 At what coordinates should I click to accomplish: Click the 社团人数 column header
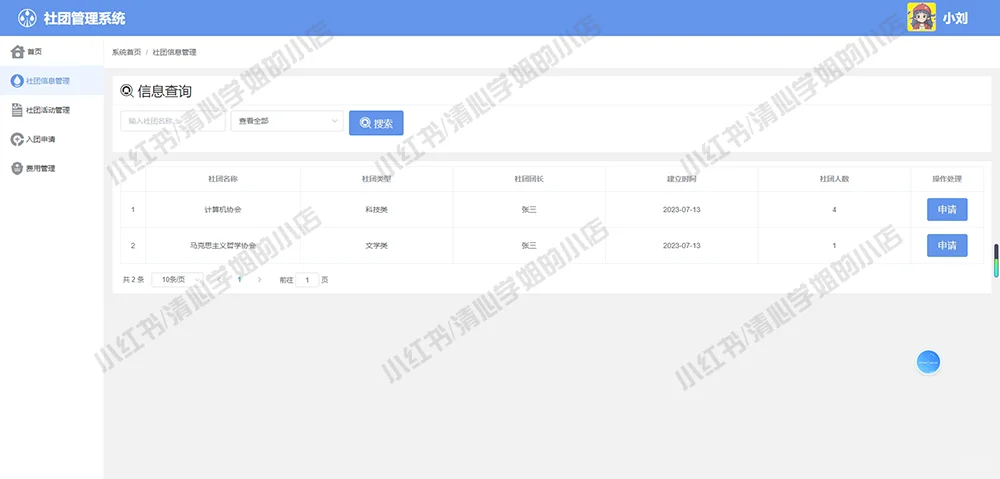tap(834, 179)
